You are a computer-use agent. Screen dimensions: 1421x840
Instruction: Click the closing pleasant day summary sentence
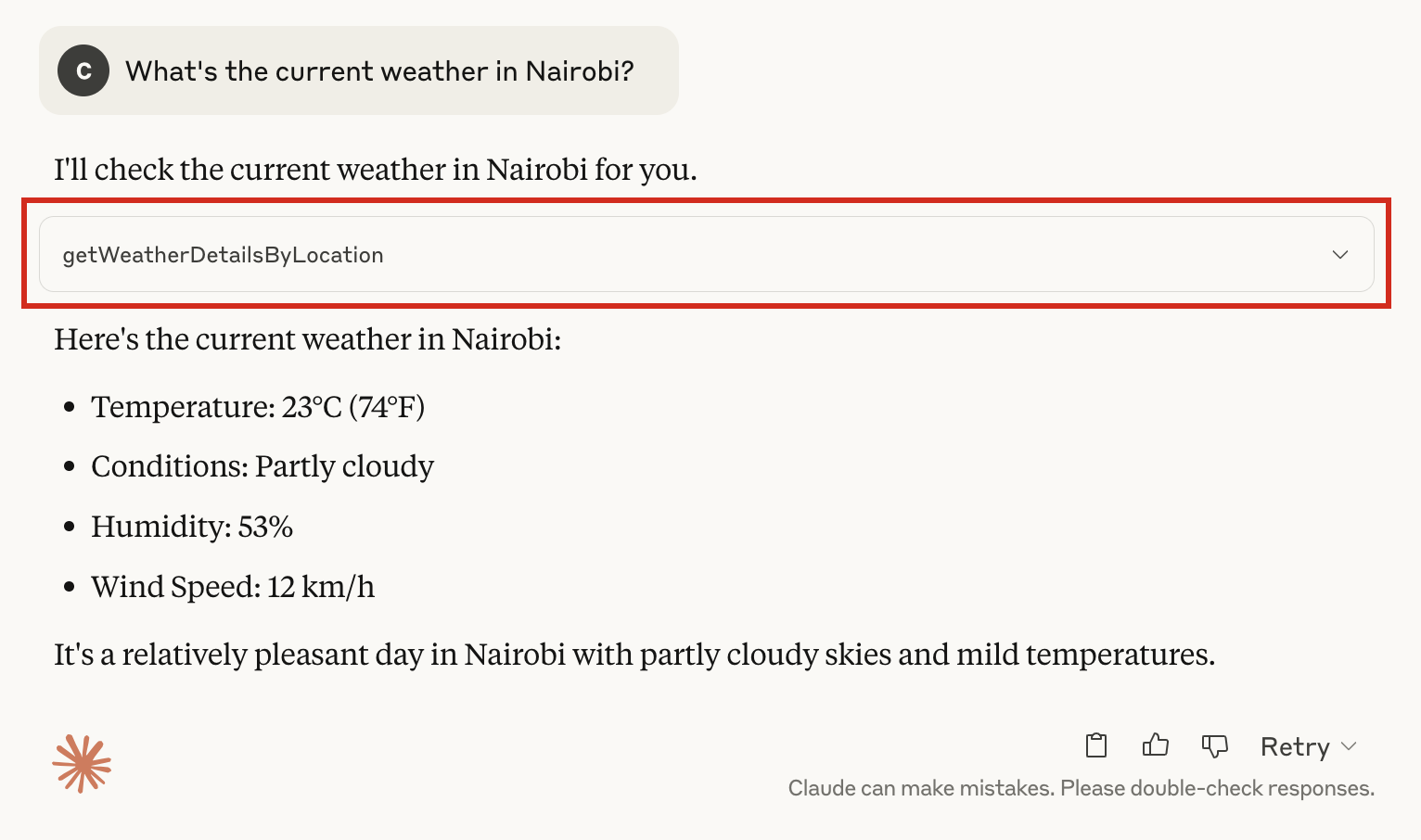(x=634, y=655)
